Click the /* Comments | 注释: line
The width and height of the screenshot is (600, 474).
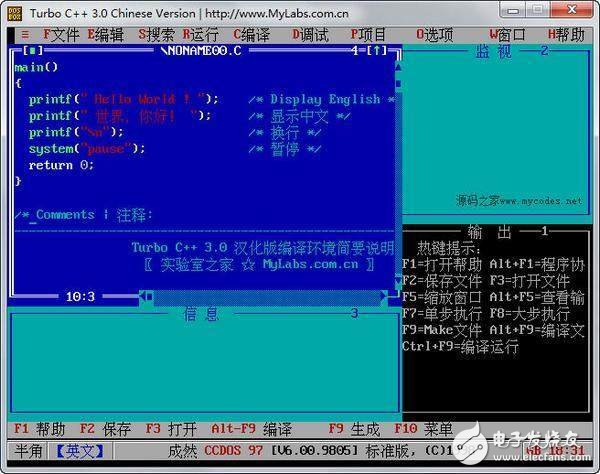coord(83,215)
